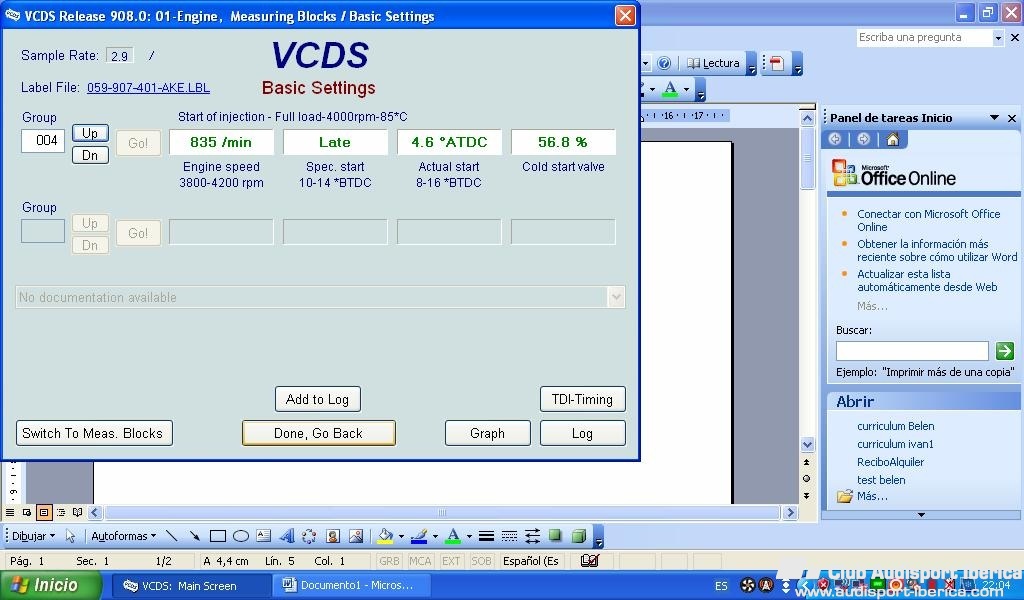Image resolution: width=1024 pixels, height=600 pixels.
Task: Expand line color dropdown arrow
Action: pyautogui.click(x=436, y=537)
